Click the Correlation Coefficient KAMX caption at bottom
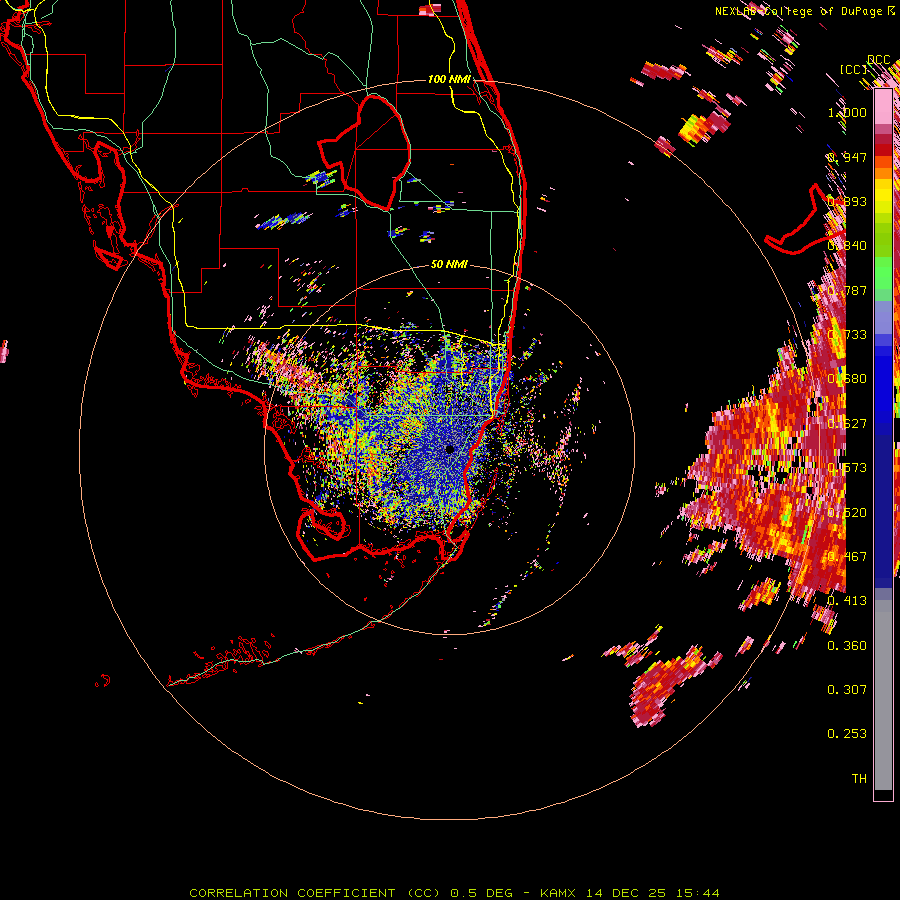Viewport: 900px width, 900px height. [x=454, y=893]
